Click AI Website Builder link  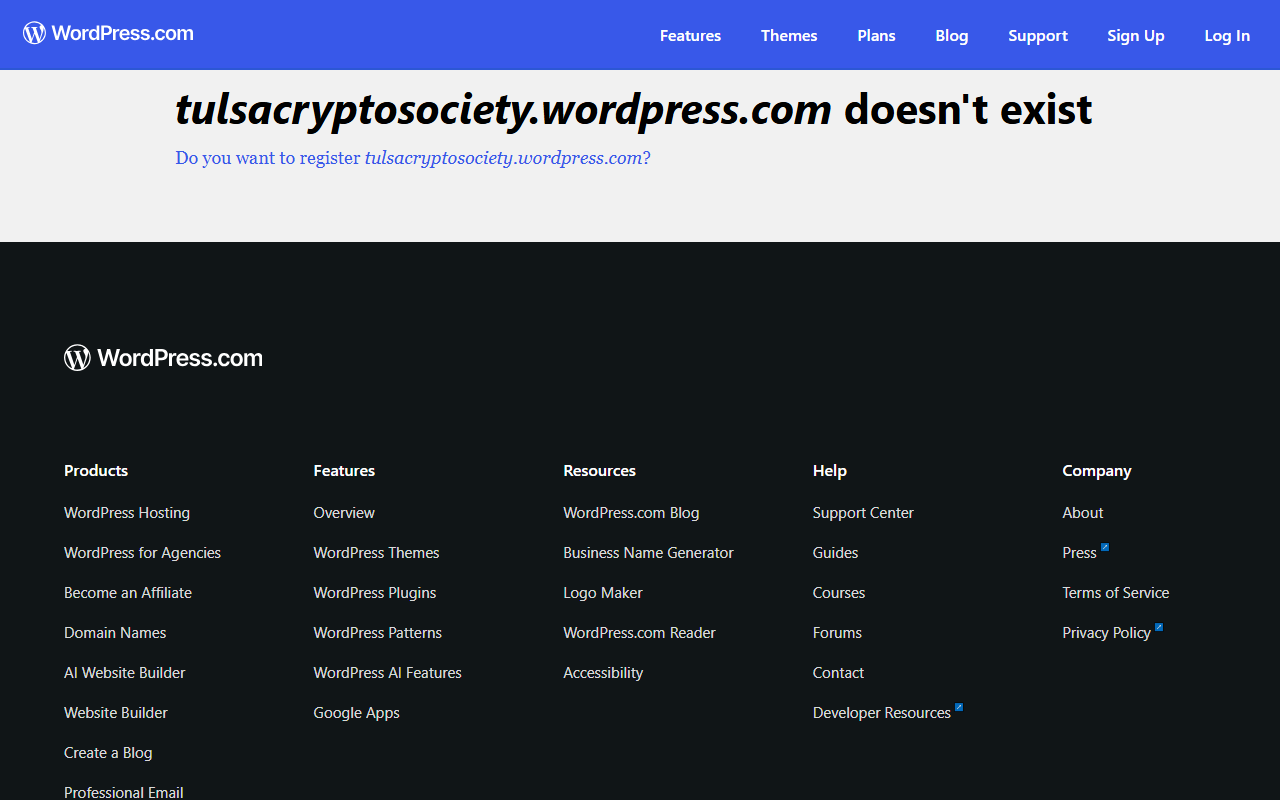125,673
